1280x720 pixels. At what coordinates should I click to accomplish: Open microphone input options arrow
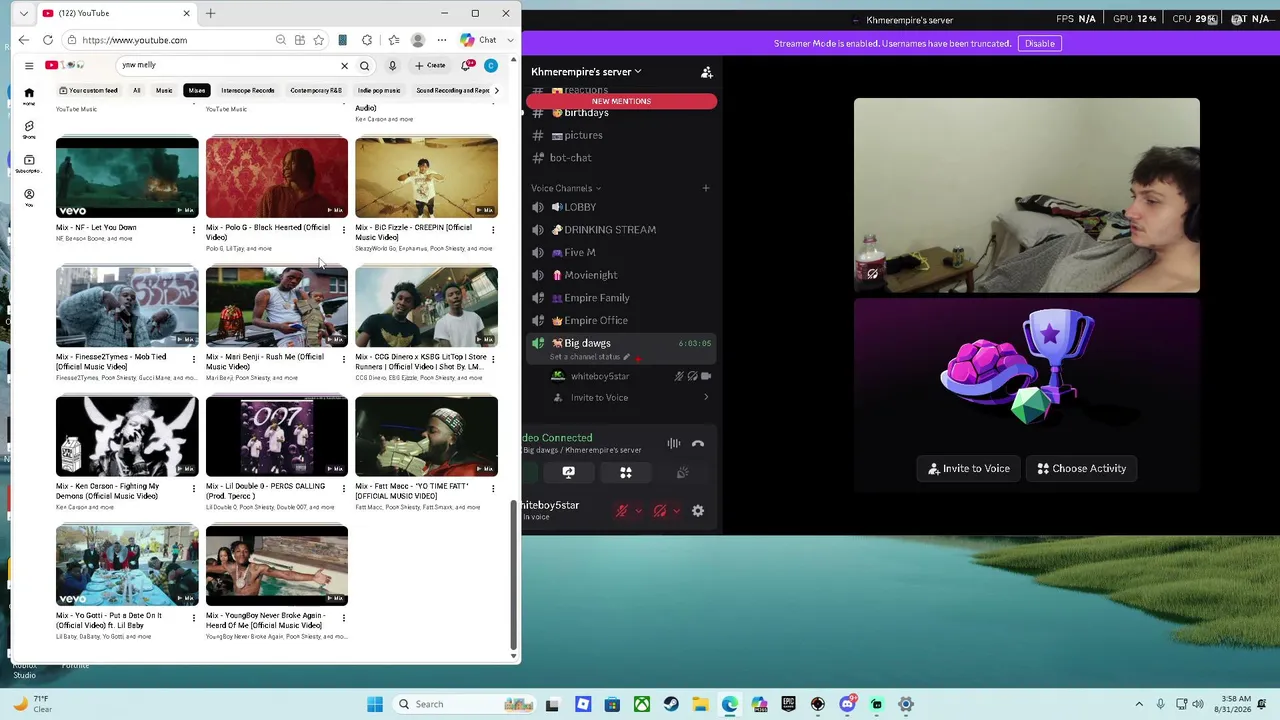[x=638, y=511]
